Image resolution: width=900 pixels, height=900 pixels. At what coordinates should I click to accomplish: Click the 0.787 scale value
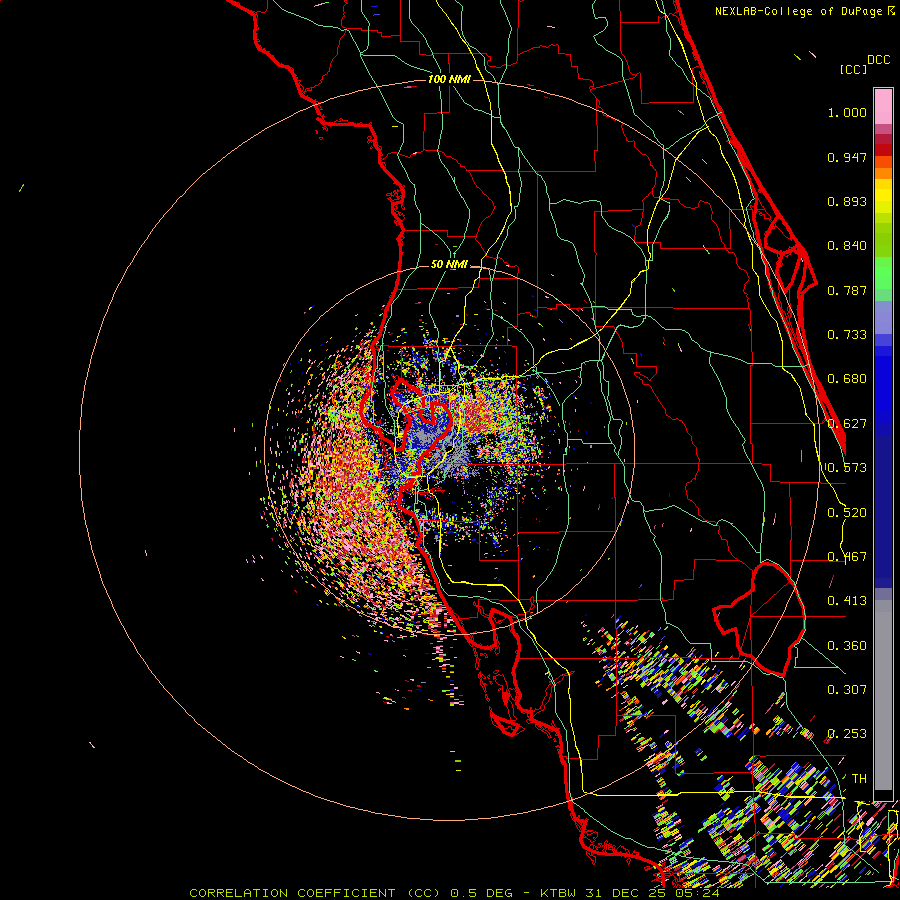click(x=847, y=290)
